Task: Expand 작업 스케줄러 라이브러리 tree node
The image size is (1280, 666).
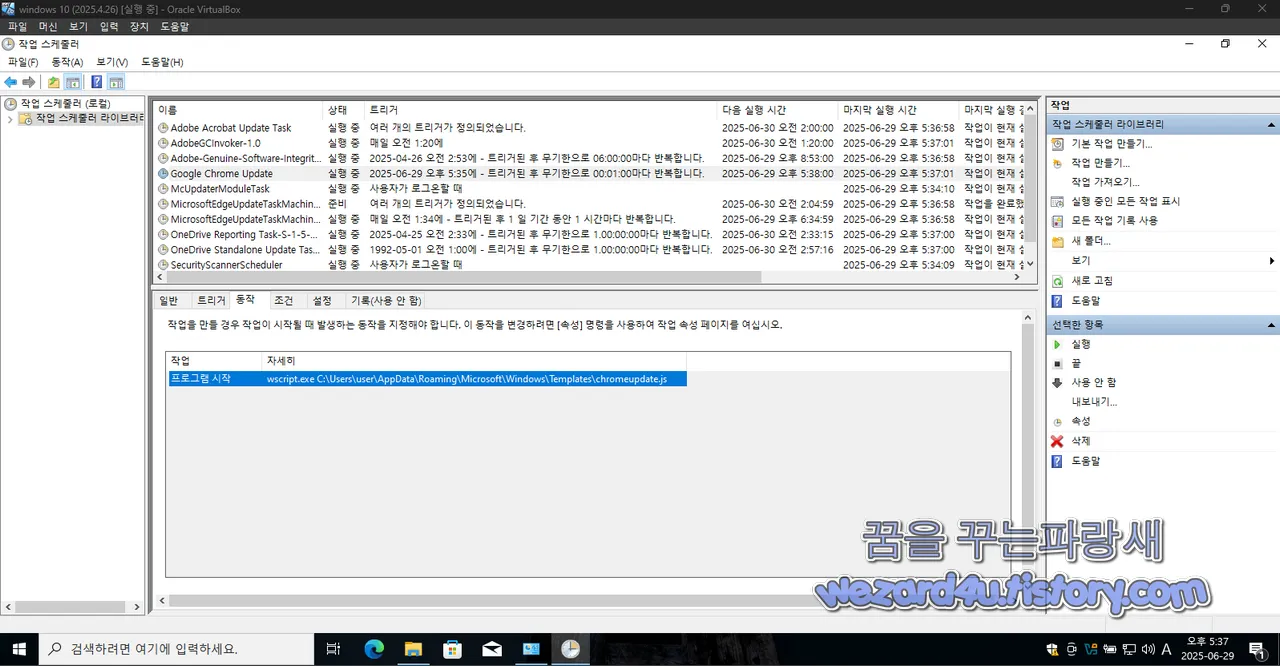Action: 10,119
